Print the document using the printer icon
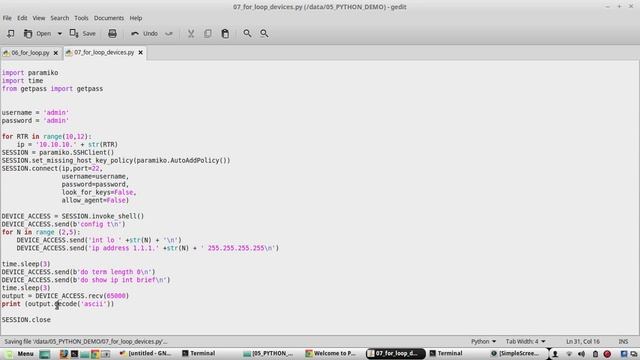This screenshot has height=360, width=640. [x=112, y=33]
